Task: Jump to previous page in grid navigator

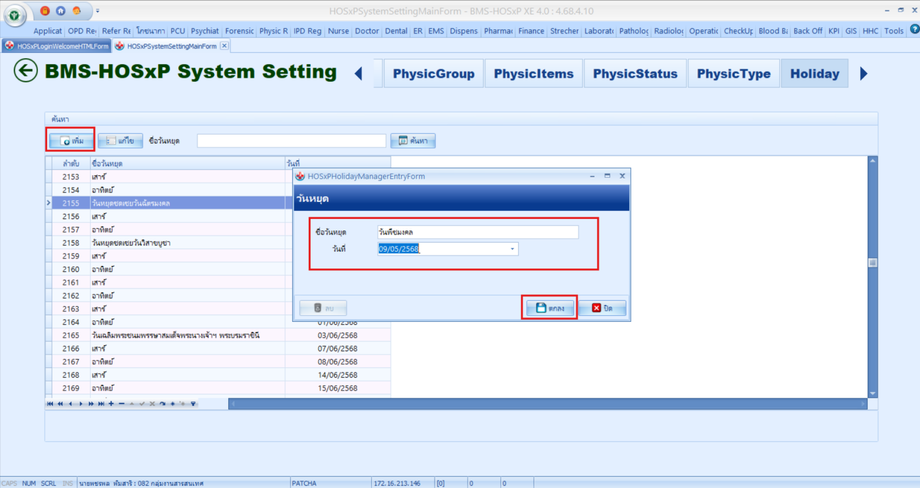Action: click(x=60, y=404)
